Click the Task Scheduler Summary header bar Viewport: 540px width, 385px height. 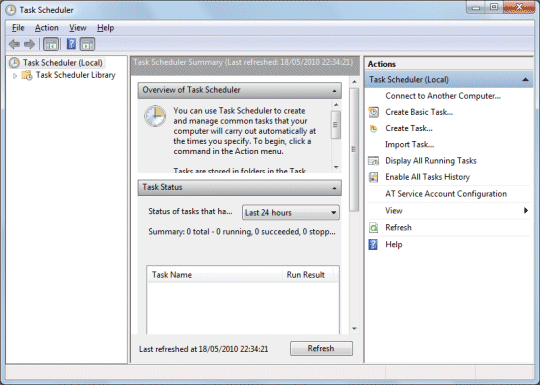[245, 65]
